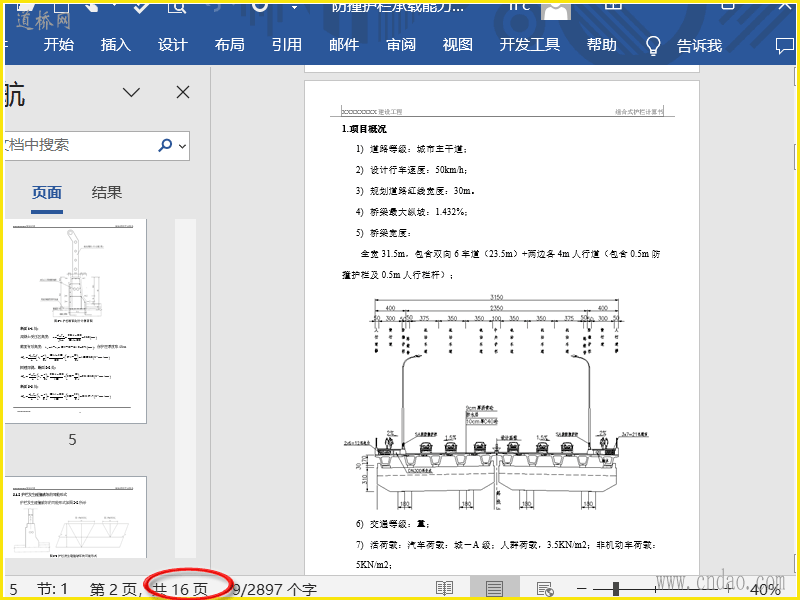800x600 pixels.
Task: Click 第 2 页 page indicator
Action: pyautogui.click(x=116, y=589)
